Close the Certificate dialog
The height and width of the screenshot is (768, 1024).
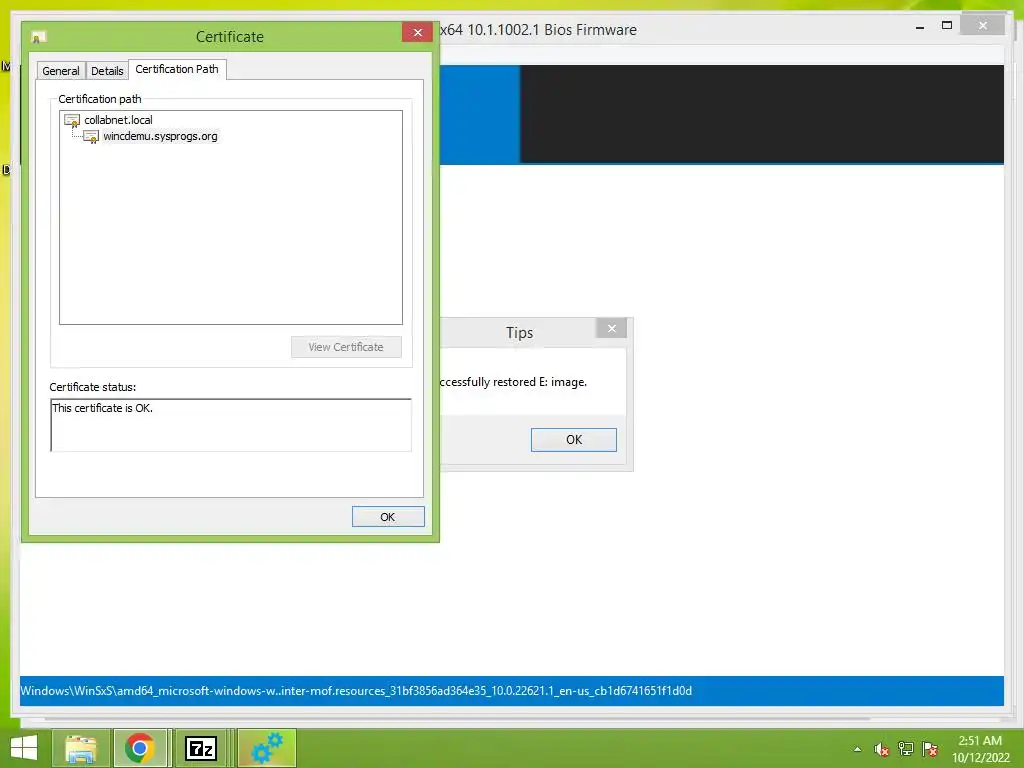tap(417, 33)
